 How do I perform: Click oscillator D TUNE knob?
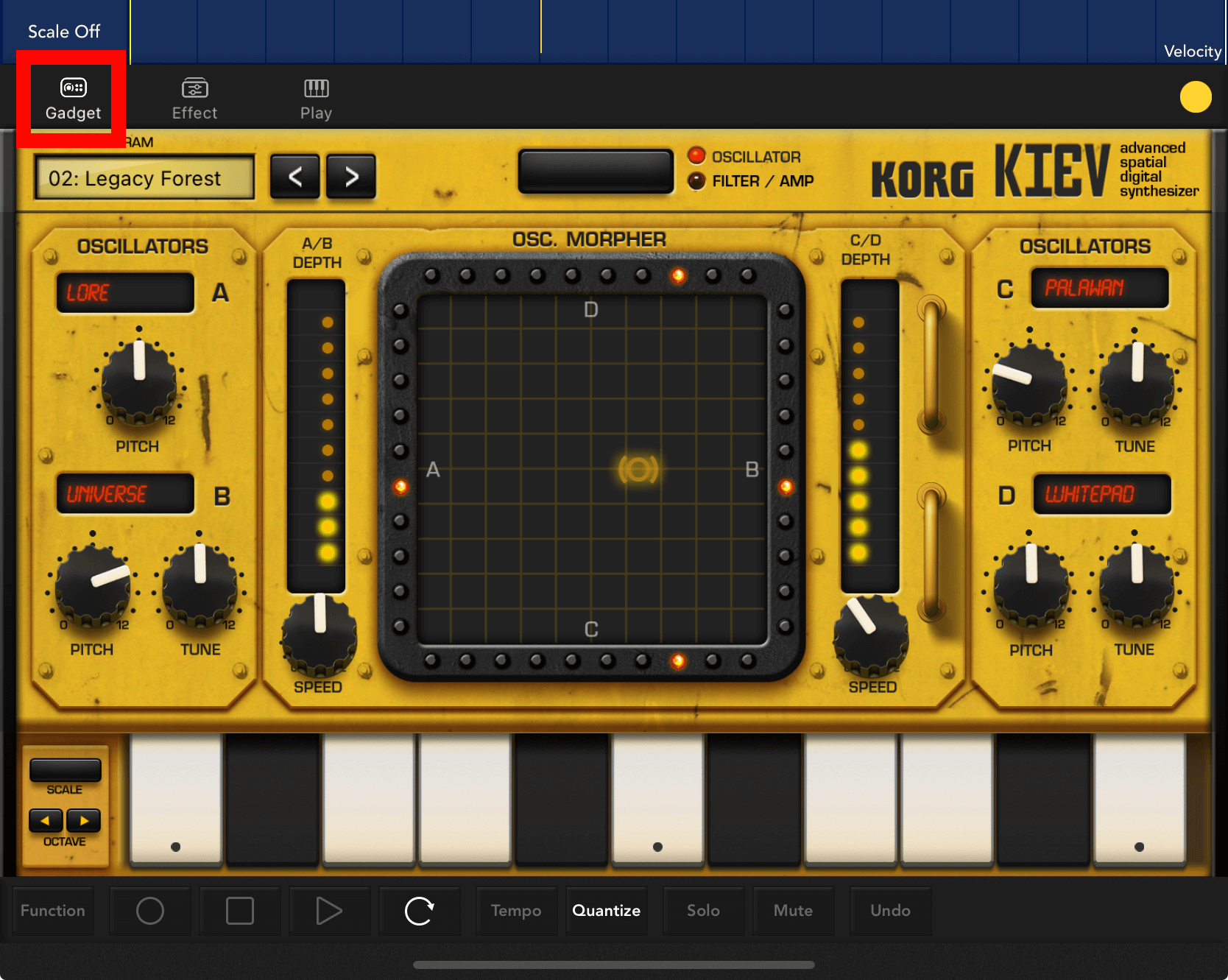tap(1137, 586)
